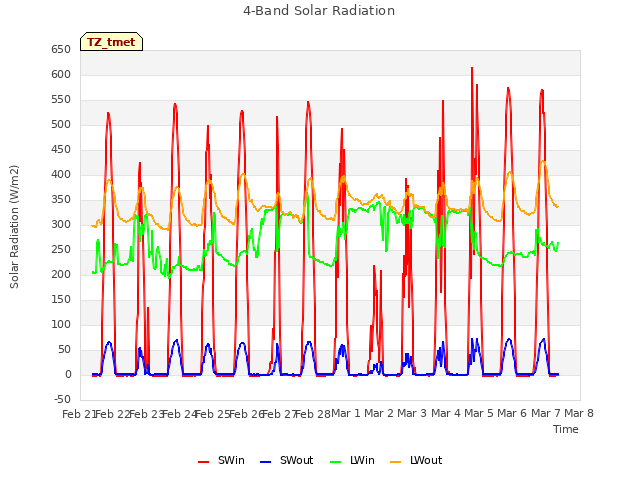The height and width of the screenshot is (480, 640).
Task: Click the 650 y-axis tick label
Action: (x=61, y=50)
